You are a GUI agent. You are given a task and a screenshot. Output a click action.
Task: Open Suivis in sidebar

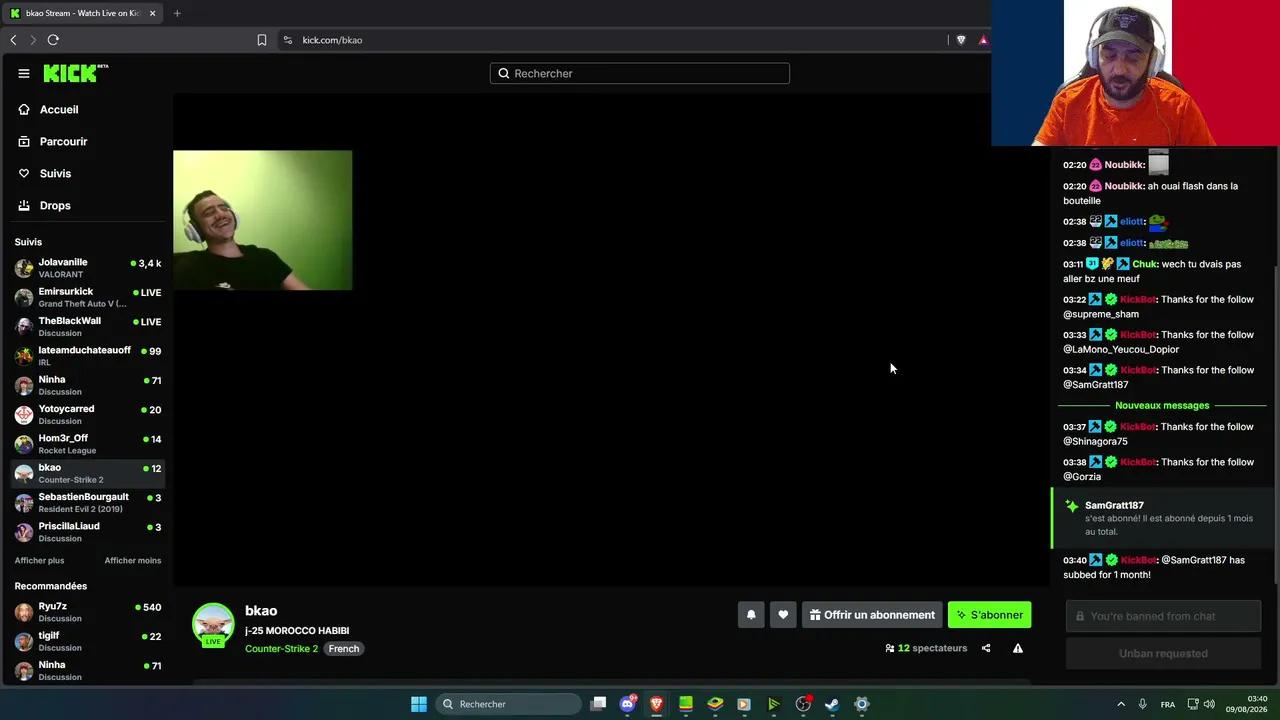(55, 173)
